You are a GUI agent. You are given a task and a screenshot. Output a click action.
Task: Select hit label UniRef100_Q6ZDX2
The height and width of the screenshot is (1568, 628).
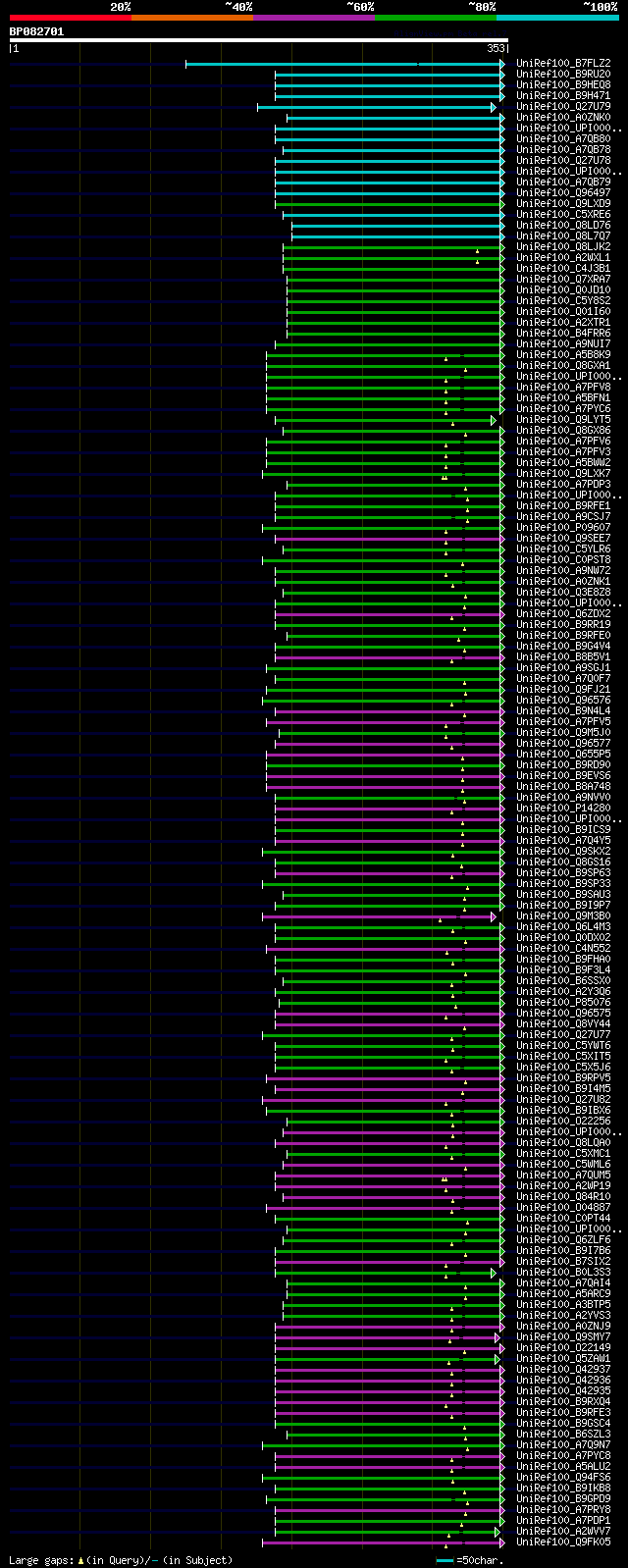pos(563,614)
